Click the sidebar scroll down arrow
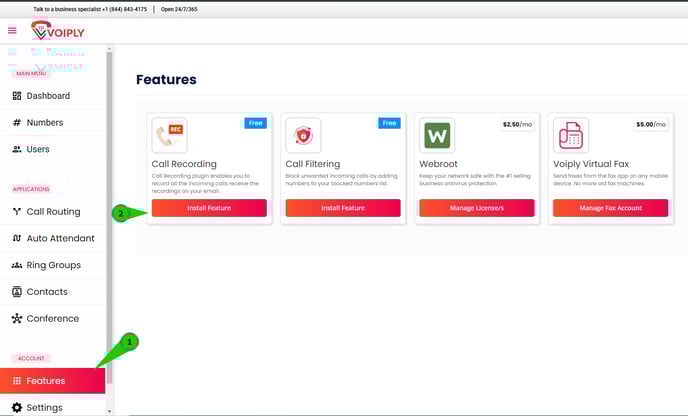Screen dimensions: 688x416 (109, 412)
